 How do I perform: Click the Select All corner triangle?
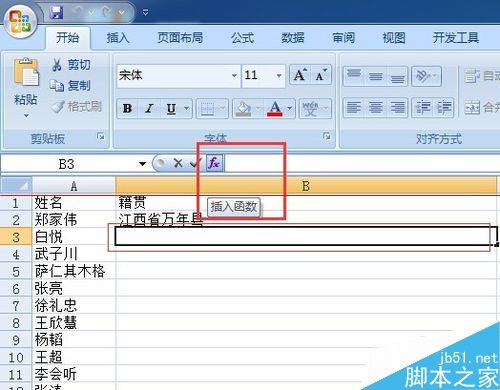(x=16, y=185)
